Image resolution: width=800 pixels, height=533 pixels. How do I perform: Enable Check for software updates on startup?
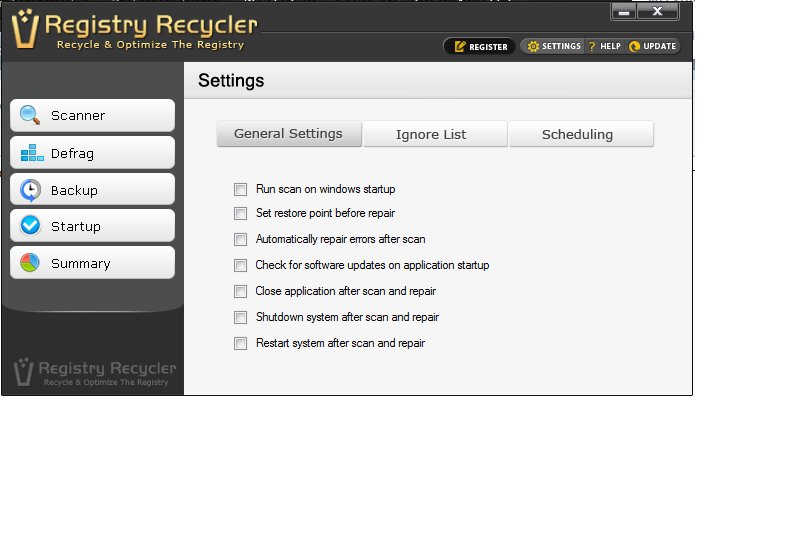(x=240, y=265)
